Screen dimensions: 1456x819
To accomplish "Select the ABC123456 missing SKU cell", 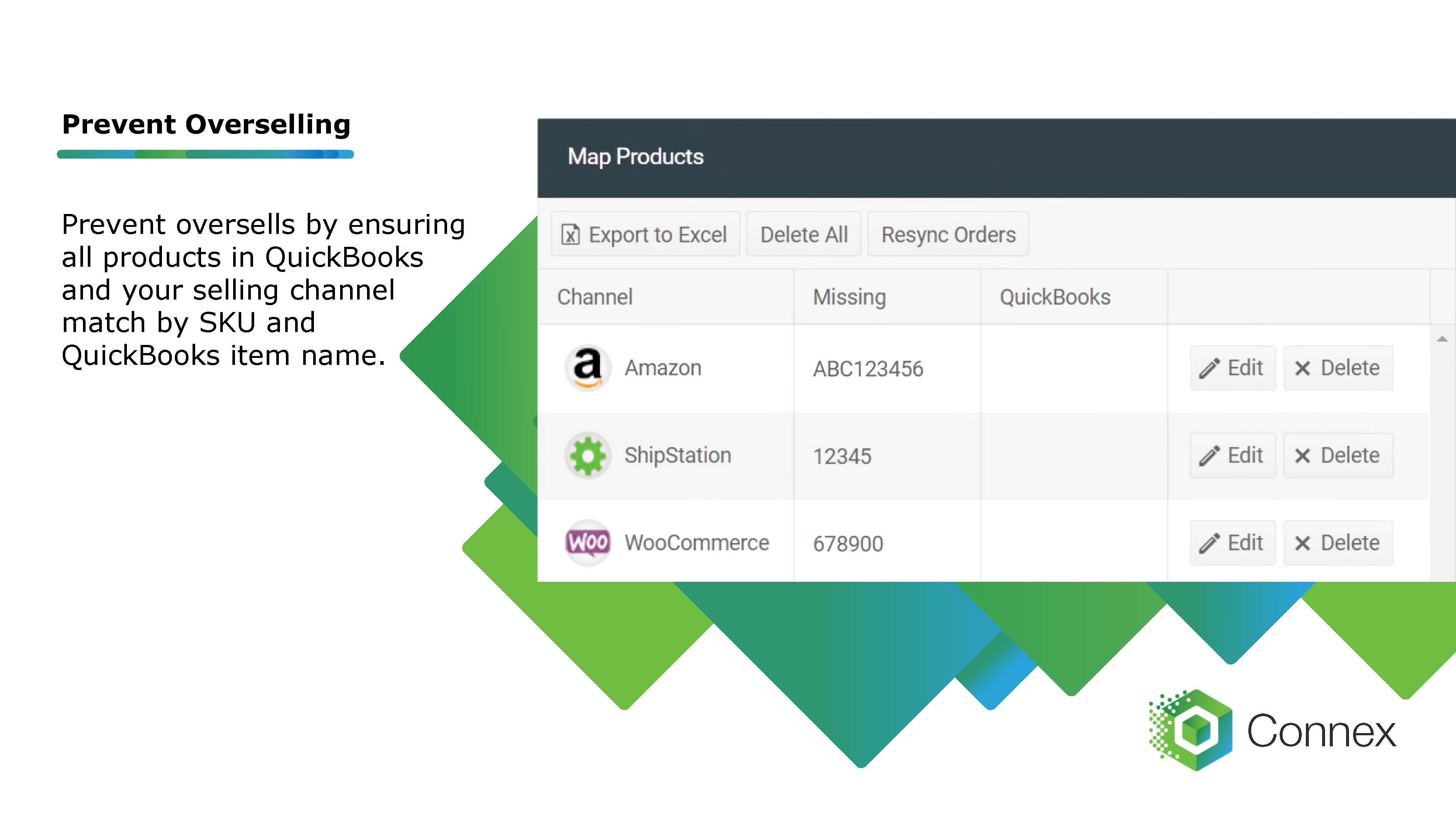I will 868,369.
